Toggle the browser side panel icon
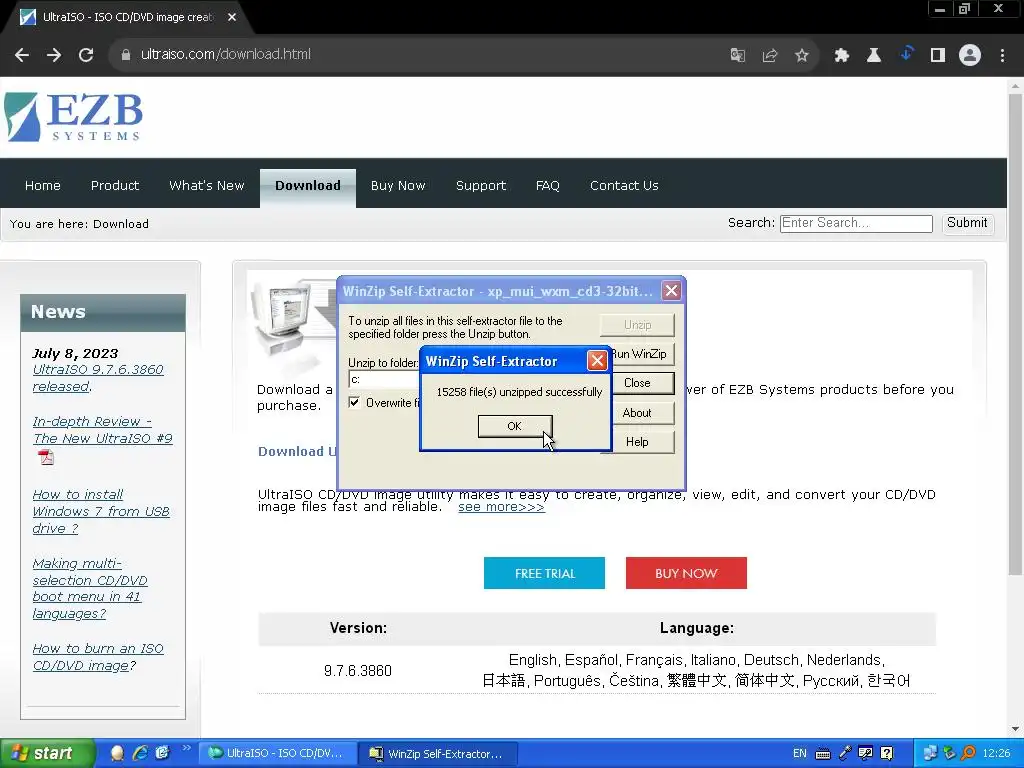 [938, 56]
